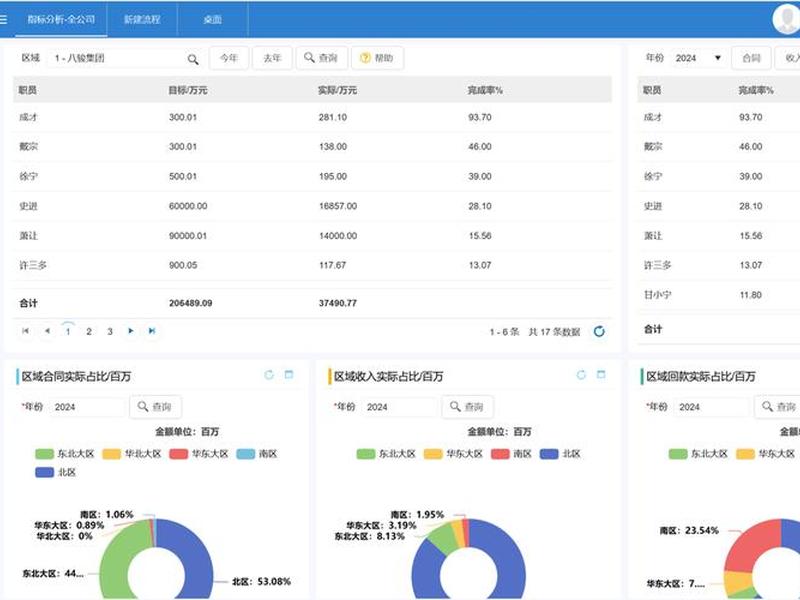This screenshot has height=600, width=800.
Task: Switch to the 指标分析-全公司 tab
Action: [61, 19]
